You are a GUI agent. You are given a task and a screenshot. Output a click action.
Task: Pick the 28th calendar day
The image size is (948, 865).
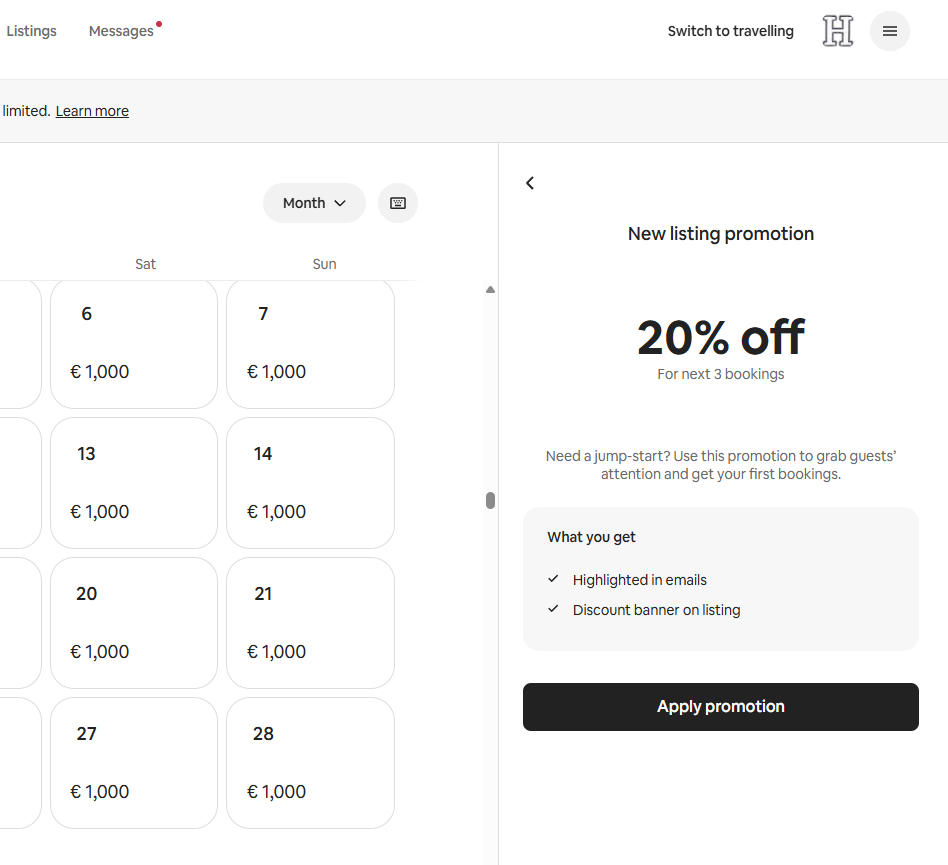click(x=310, y=763)
